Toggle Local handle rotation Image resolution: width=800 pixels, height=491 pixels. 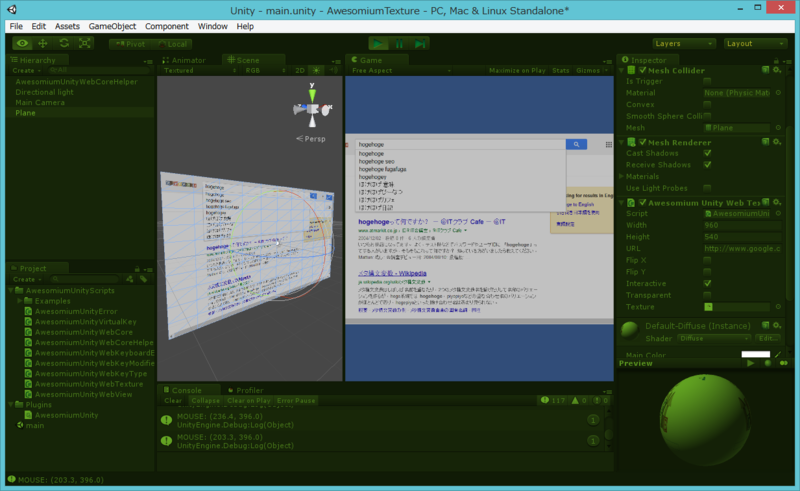click(172, 44)
